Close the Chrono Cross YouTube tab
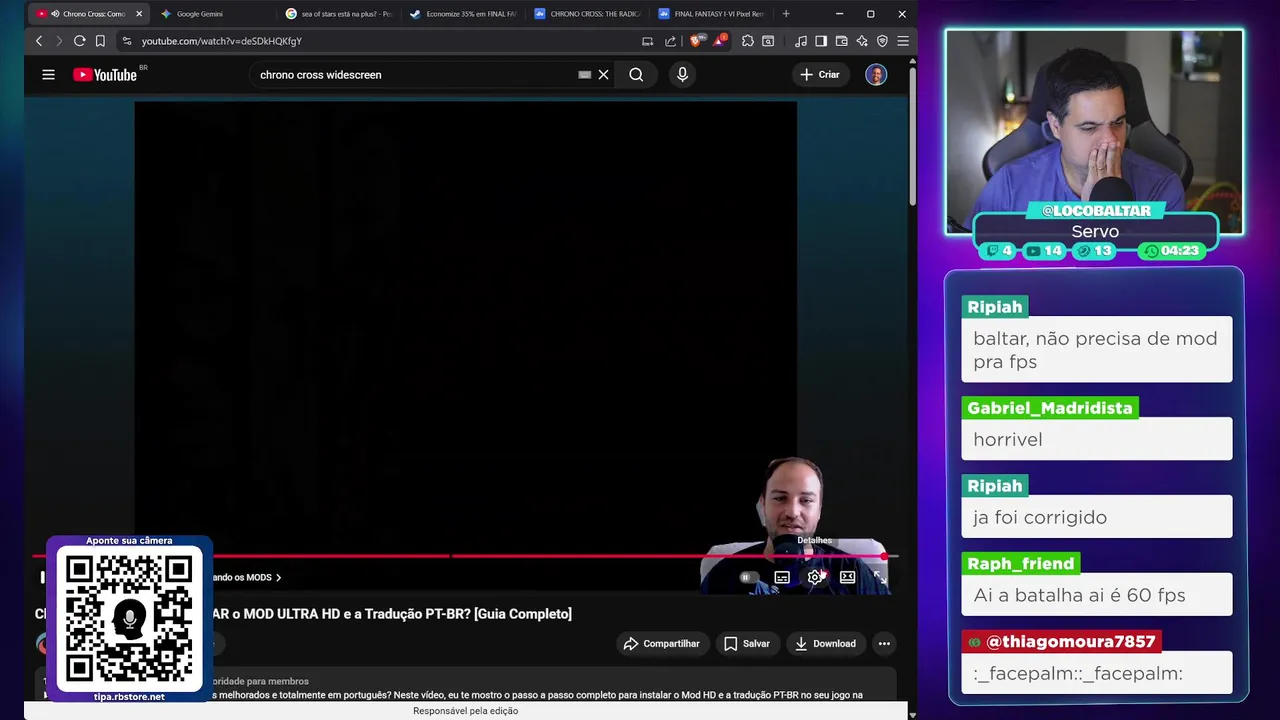The image size is (1280, 720). point(139,14)
